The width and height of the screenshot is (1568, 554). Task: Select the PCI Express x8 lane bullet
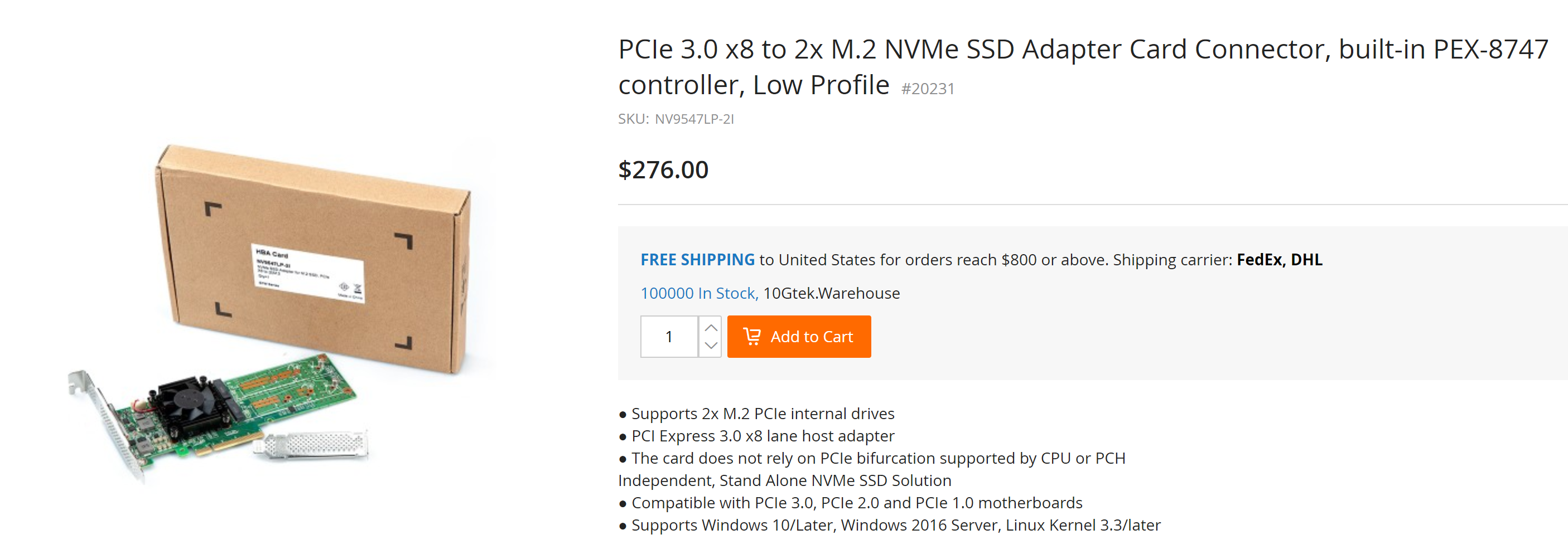pos(762,436)
